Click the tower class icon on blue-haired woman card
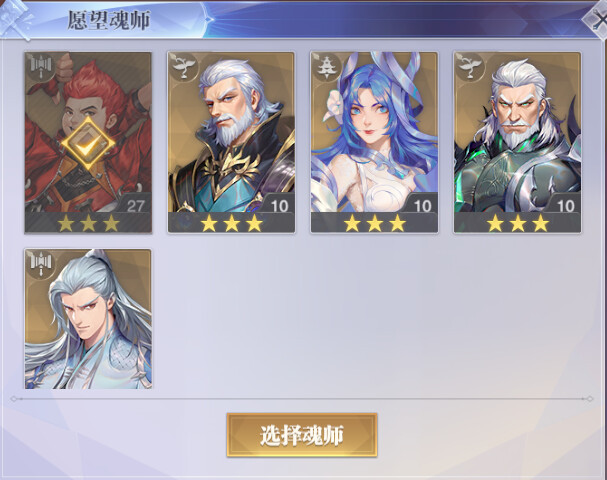 click(x=327, y=67)
